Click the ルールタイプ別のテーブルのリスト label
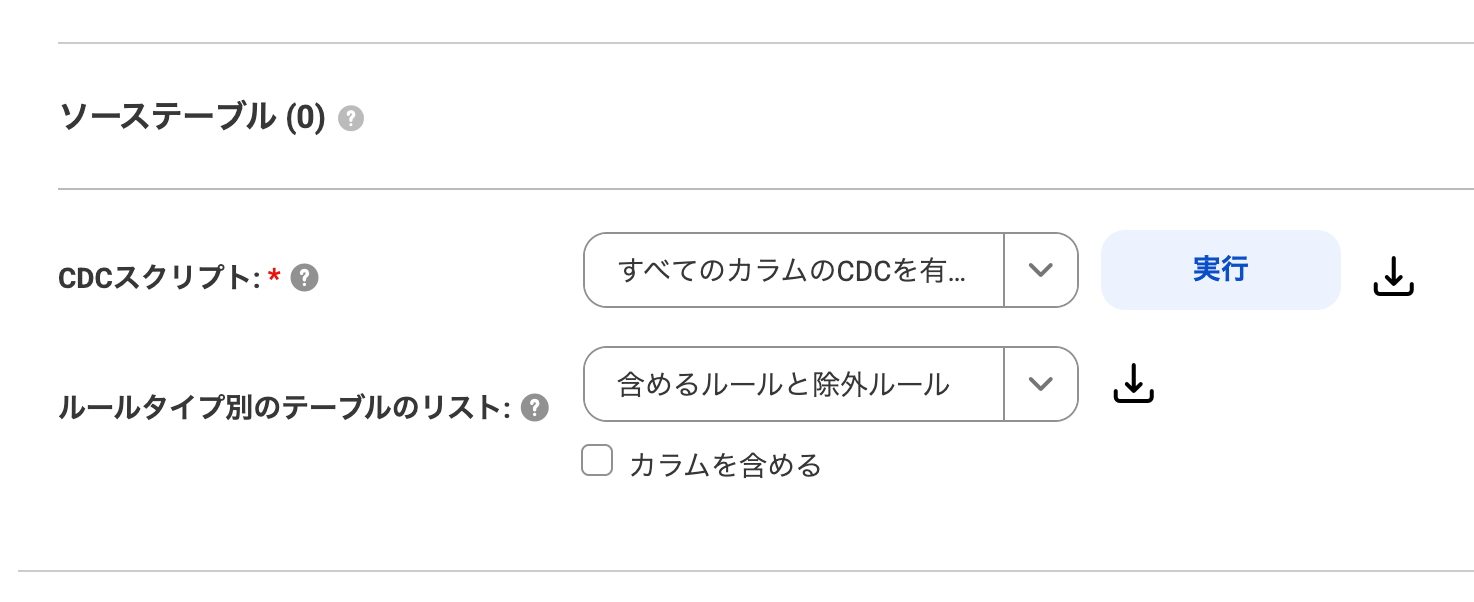 (x=286, y=408)
